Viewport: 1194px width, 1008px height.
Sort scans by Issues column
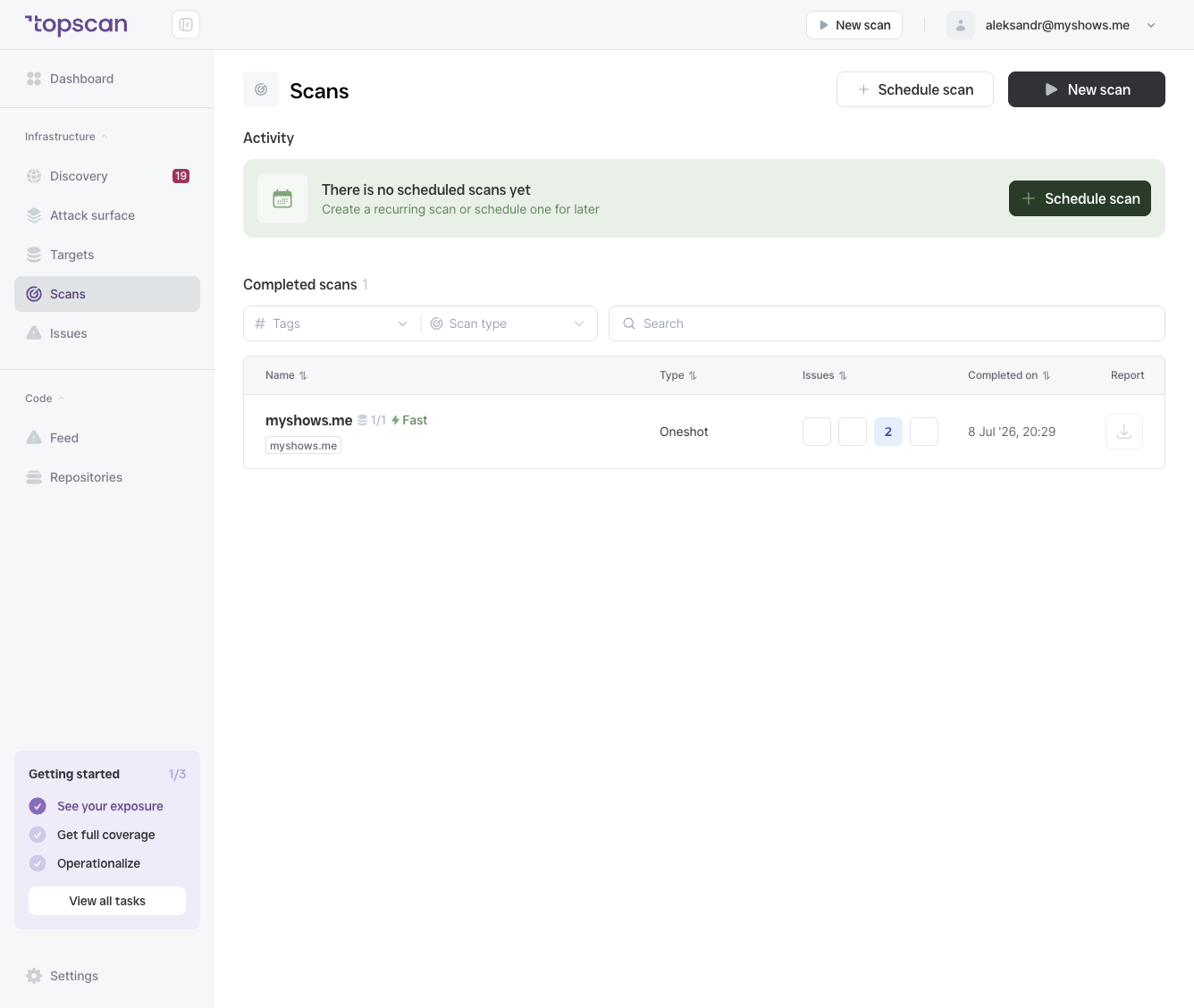click(824, 375)
